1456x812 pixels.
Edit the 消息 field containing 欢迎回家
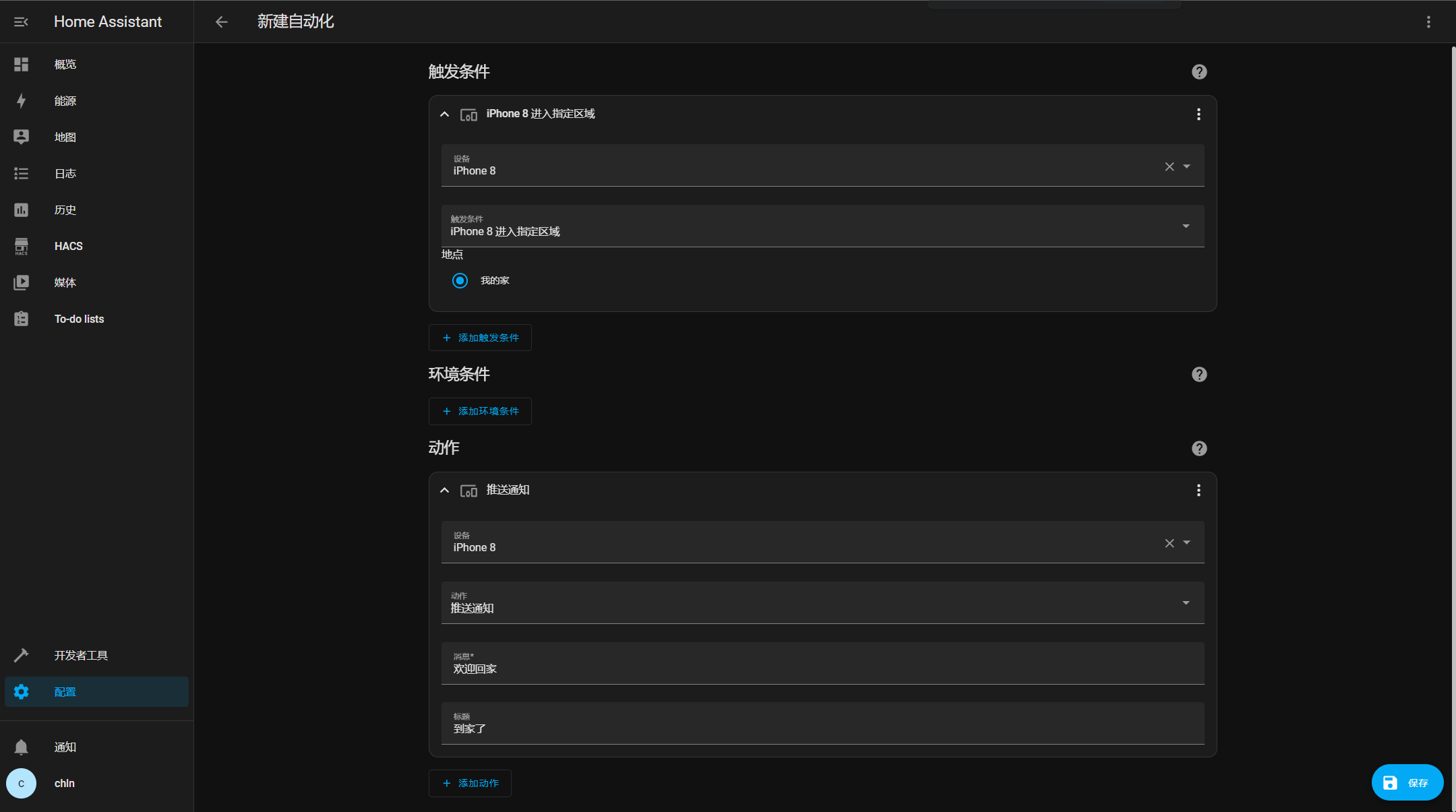[x=822, y=663]
